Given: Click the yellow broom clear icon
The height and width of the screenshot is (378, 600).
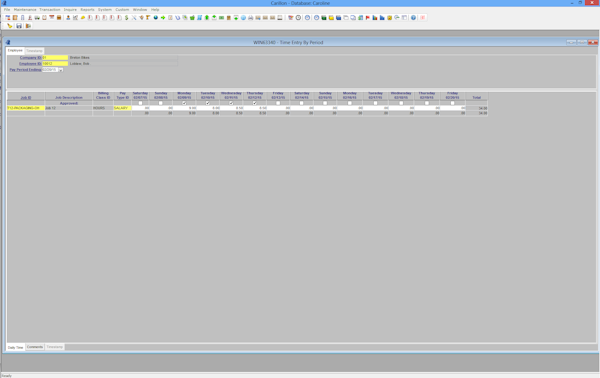Looking at the screenshot, I should [10, 26].
